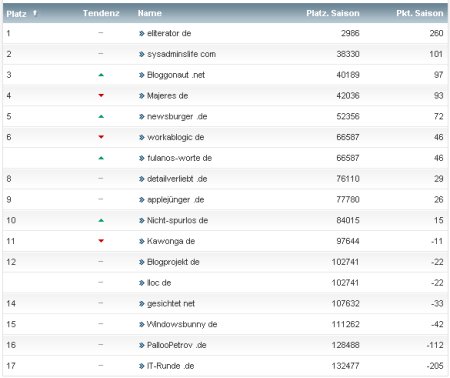Click the arrow icon before IT-Runde .de

142,366
